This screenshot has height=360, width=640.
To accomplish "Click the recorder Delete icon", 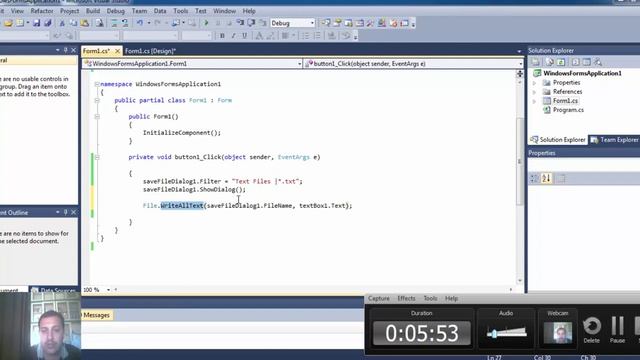I will [x=592, y=330].
